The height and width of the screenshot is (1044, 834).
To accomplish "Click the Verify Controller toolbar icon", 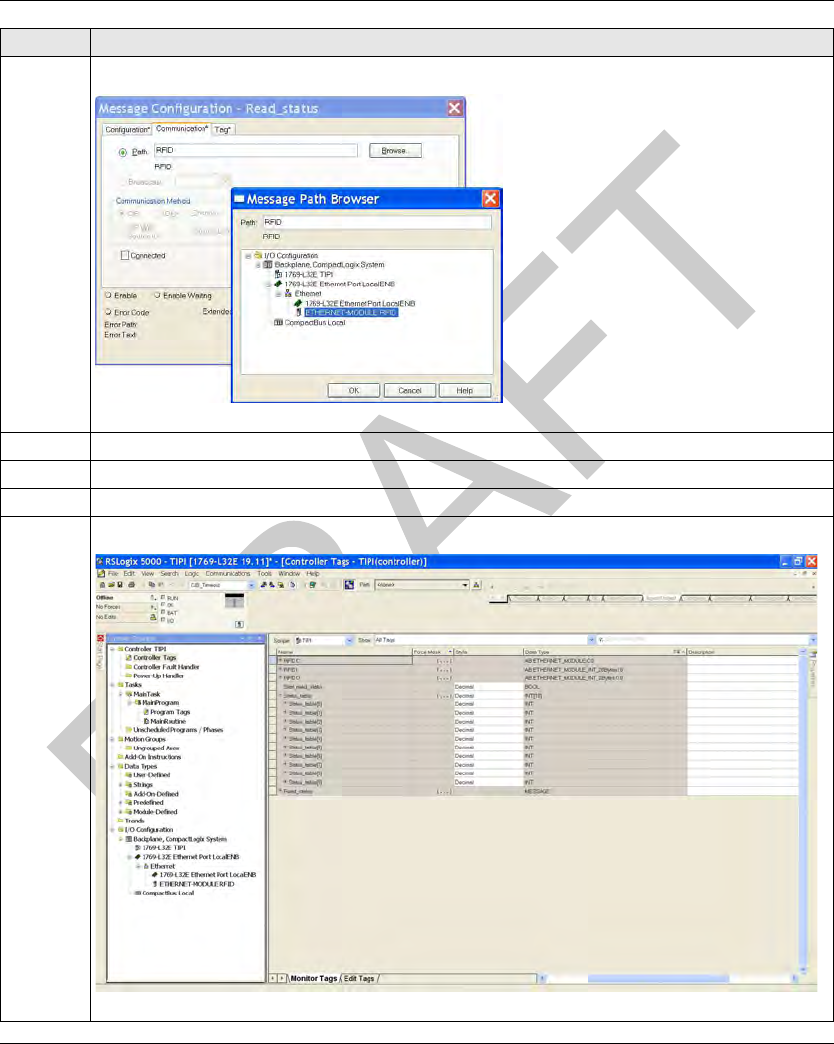I will pyautogui.click(x=312, y=585).
